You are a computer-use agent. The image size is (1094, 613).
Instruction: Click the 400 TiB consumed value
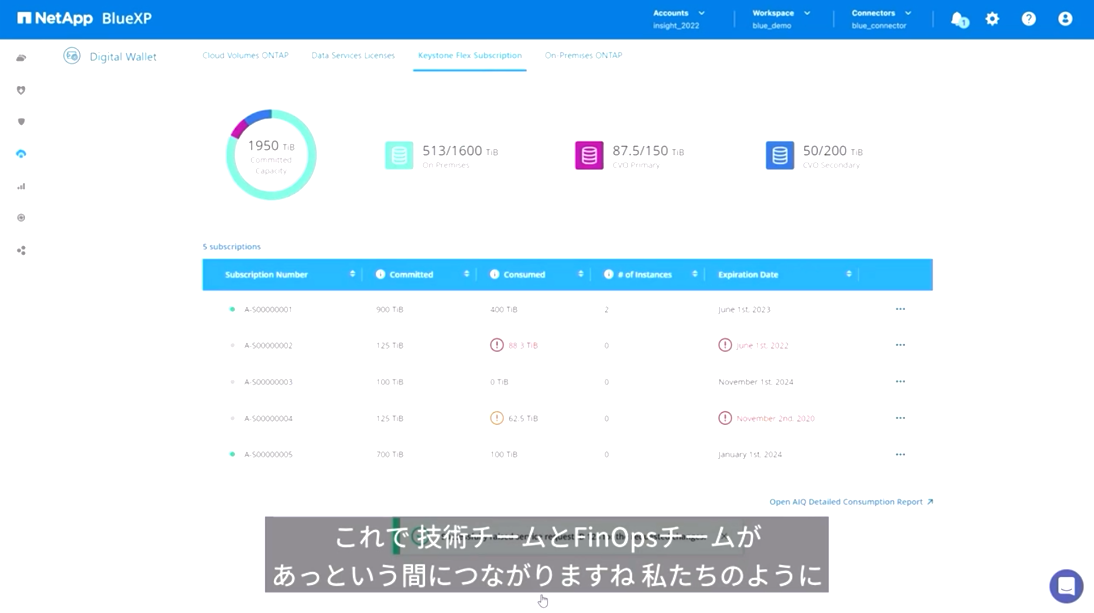[x=504, y=310]
